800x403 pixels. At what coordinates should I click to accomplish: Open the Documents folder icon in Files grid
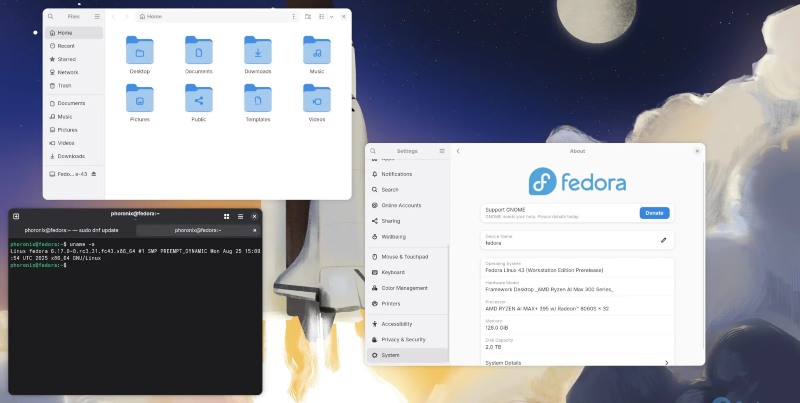coord(198,50)
